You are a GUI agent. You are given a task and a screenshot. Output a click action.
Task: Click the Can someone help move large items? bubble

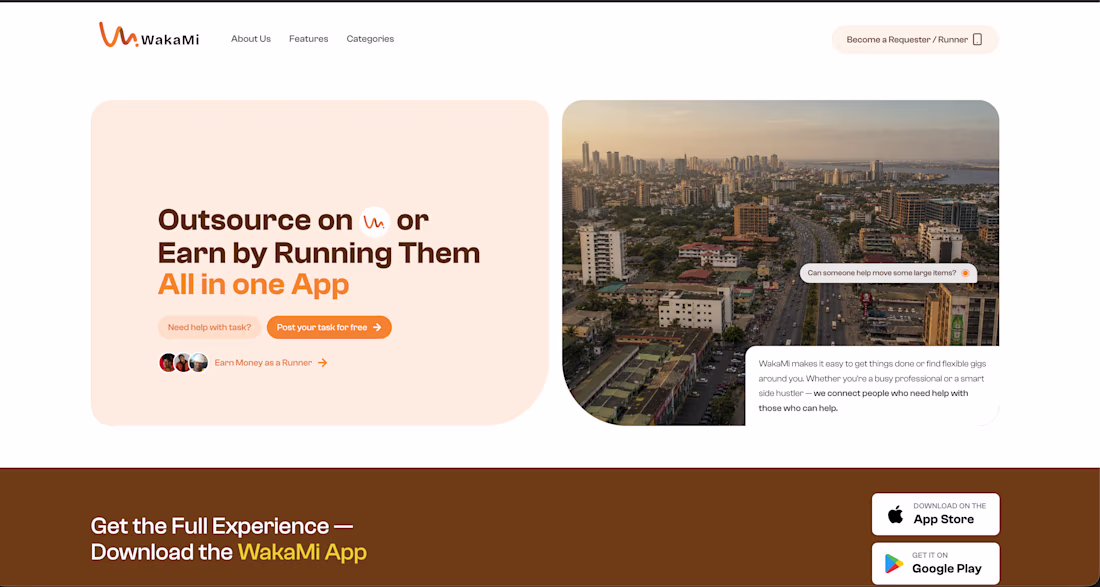tap(888, 273)
